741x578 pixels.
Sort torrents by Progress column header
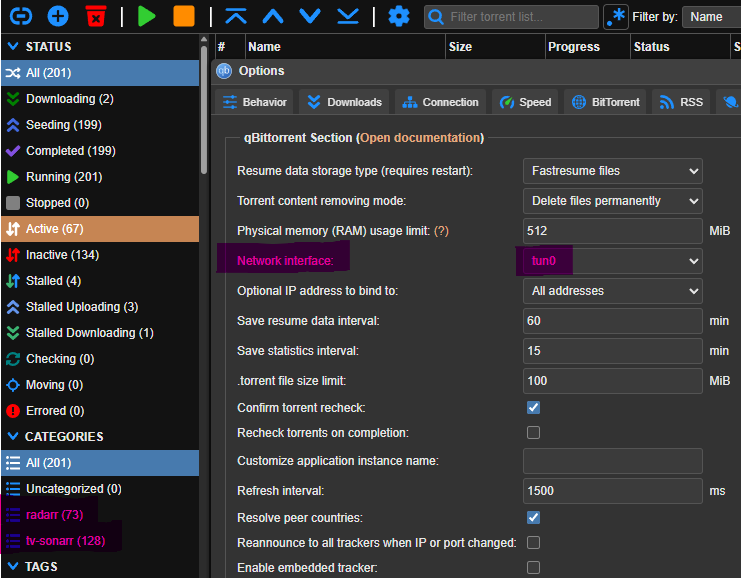[x=587, y=46]
